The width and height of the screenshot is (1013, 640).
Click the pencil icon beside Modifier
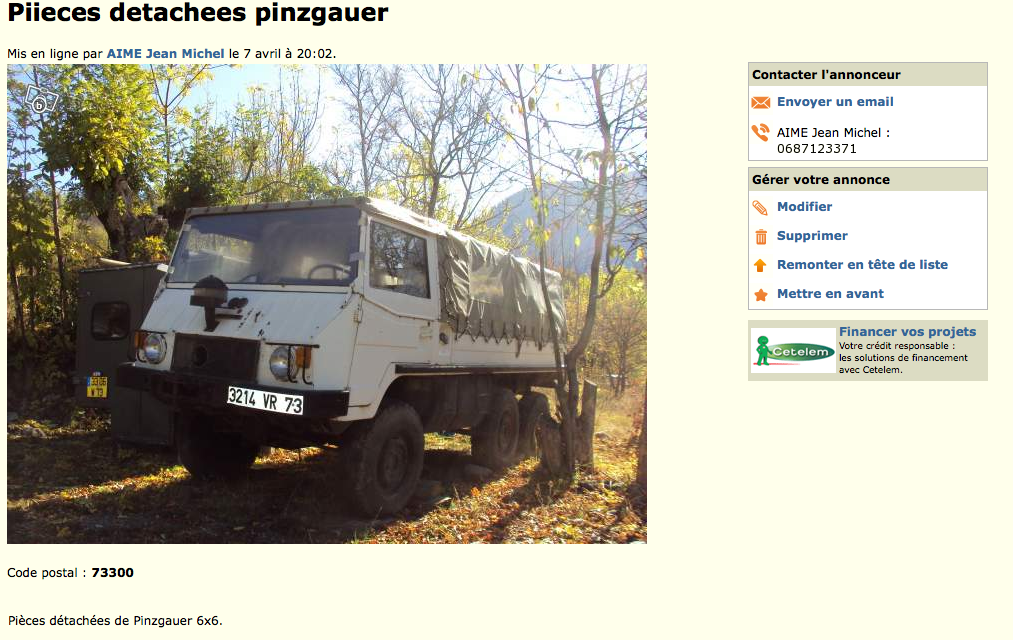coord(760,207)
